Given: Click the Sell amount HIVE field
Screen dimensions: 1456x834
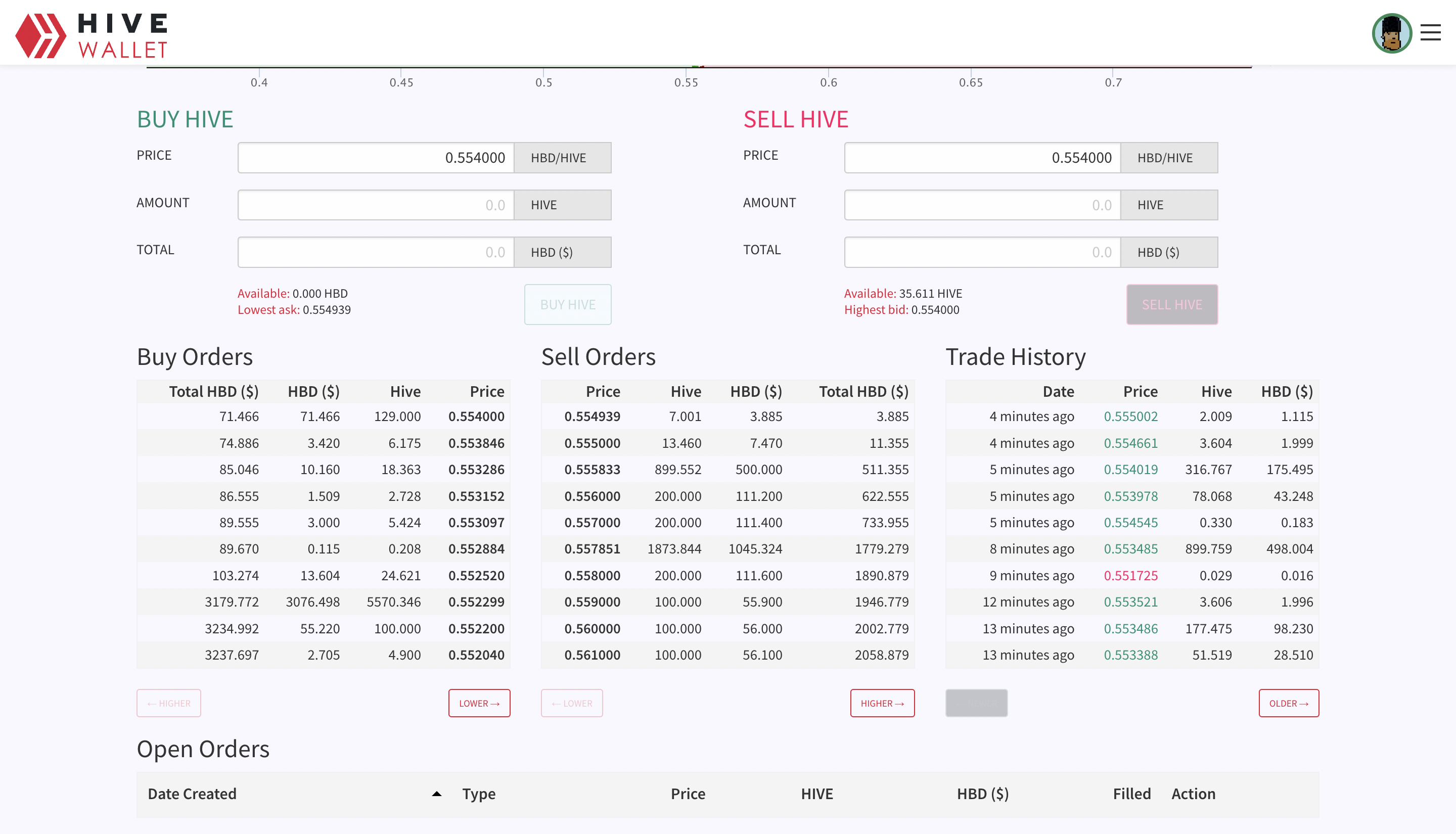Looking at the screenshot, I should [x=982, y=205].
